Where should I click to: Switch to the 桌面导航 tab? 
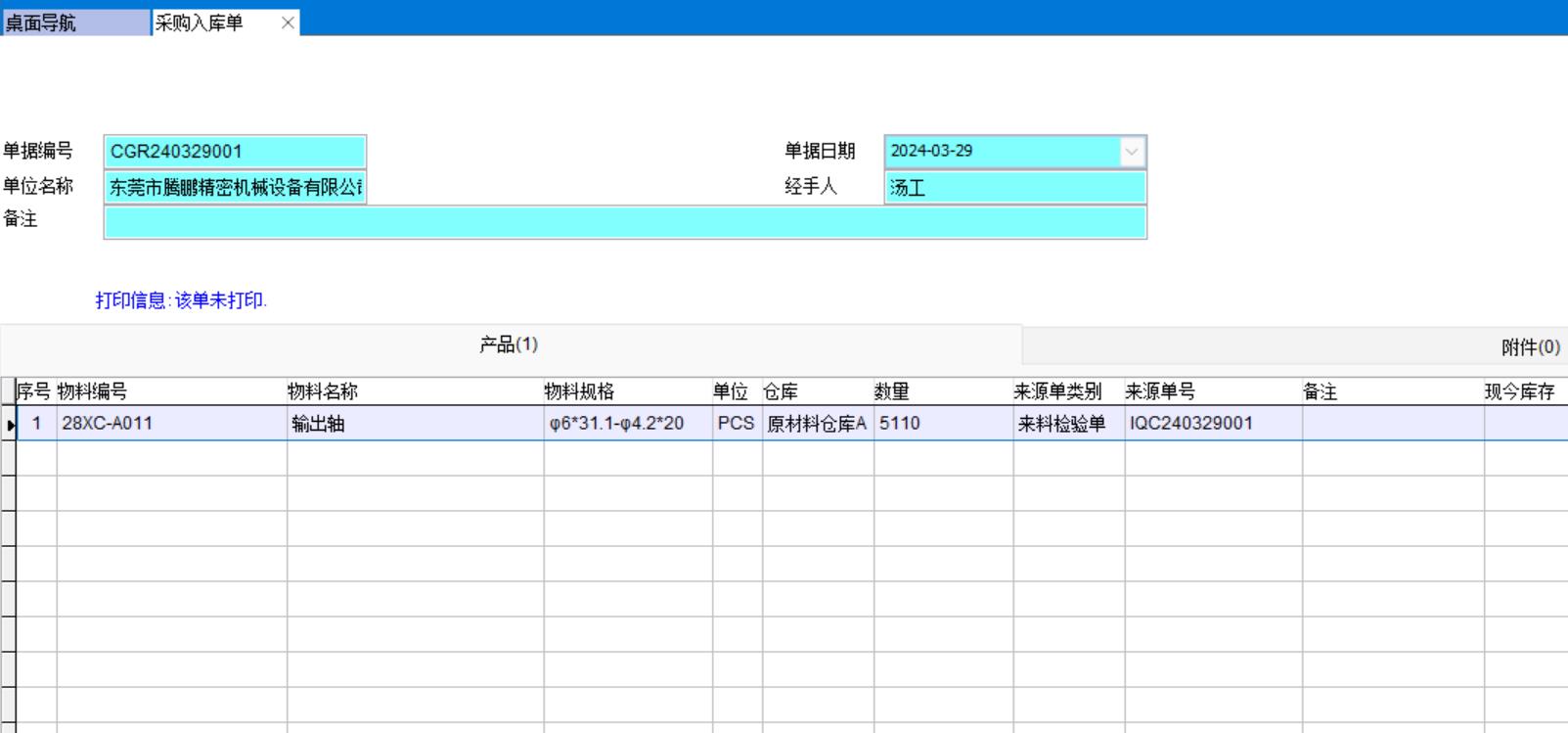click(x=74, y=23)
